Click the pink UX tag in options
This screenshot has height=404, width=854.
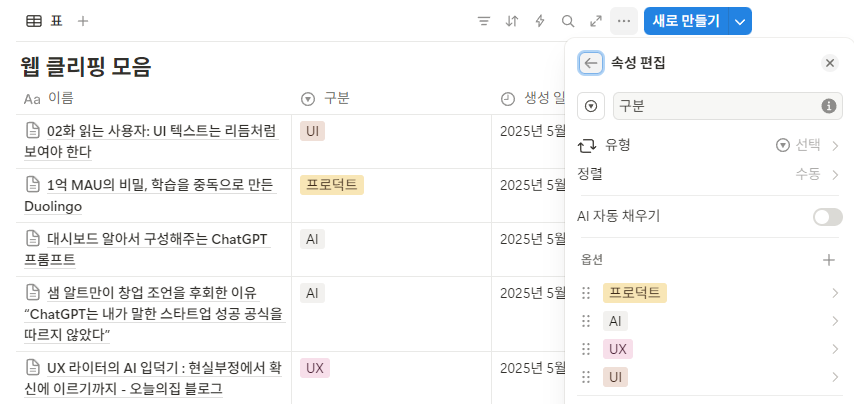pos(618,349)
